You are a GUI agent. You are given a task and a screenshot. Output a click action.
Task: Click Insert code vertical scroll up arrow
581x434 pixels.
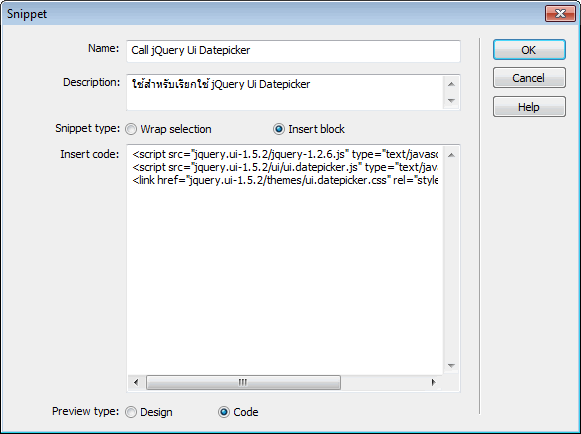(x=451, y=155)
